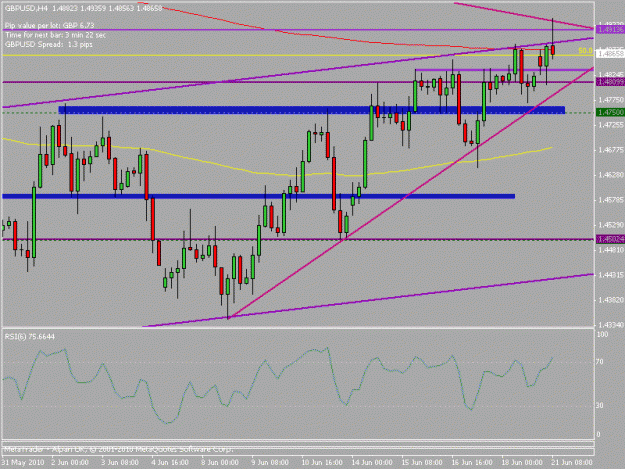Click the '21 Jun 08:00' time axis label
Screen dimensions: 625x469
tap(572, 462)
